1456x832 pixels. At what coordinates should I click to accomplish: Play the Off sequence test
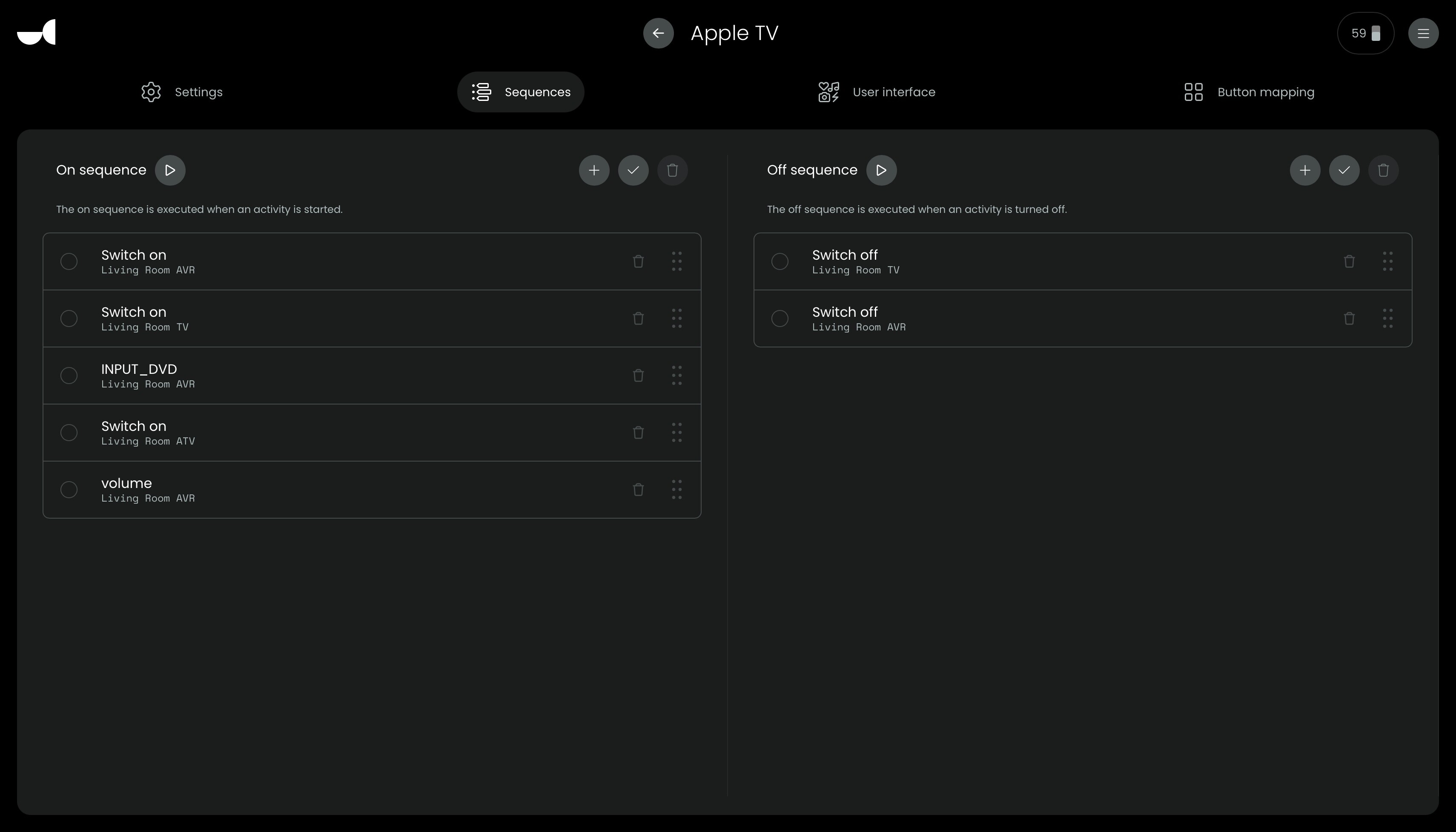coord(881,170)
